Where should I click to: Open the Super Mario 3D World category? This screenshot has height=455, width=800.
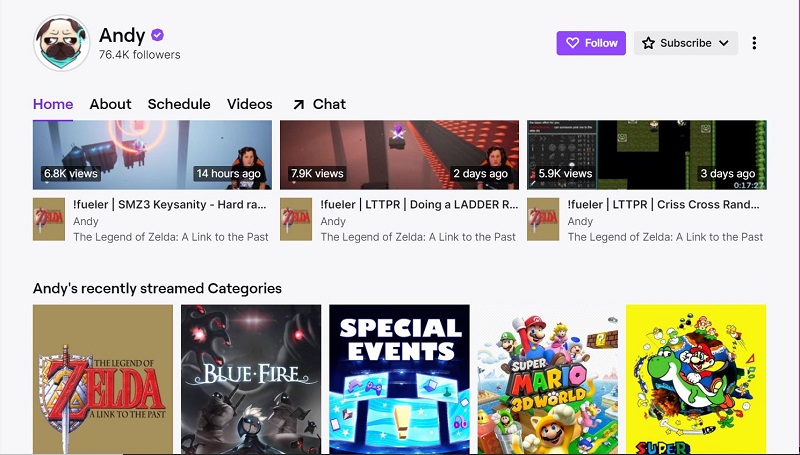pyautogui.click(x=547, y=379)
